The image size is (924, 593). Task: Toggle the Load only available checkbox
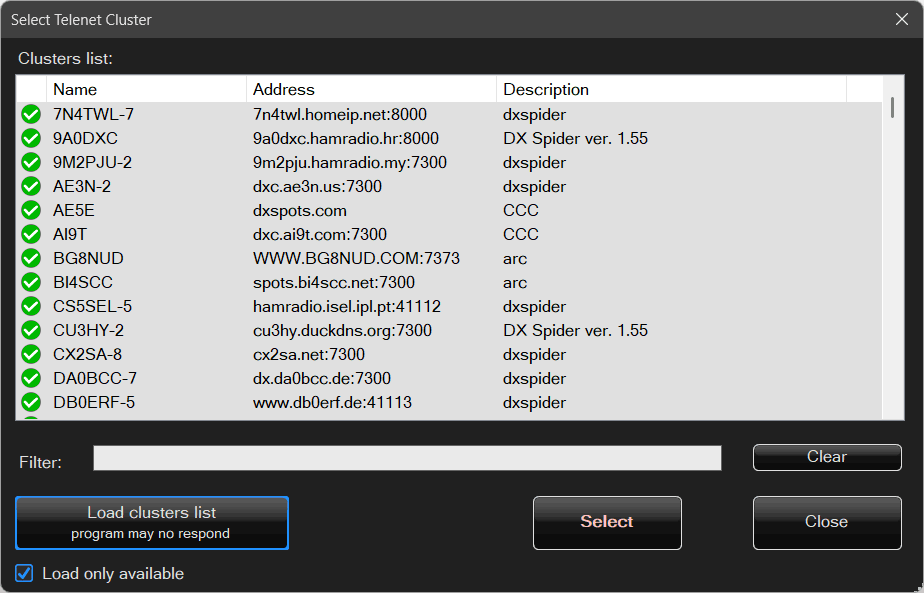25,574
